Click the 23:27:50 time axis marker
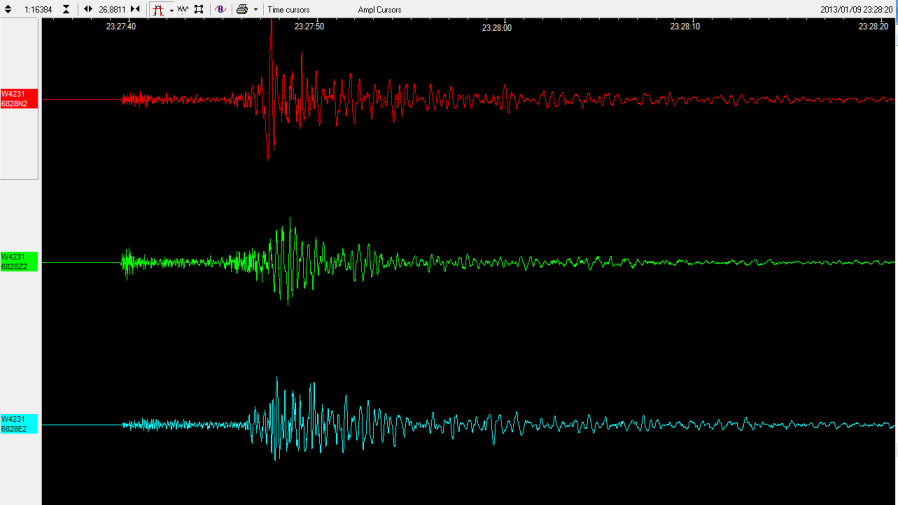898x505 pixels. tap(309, 27)
